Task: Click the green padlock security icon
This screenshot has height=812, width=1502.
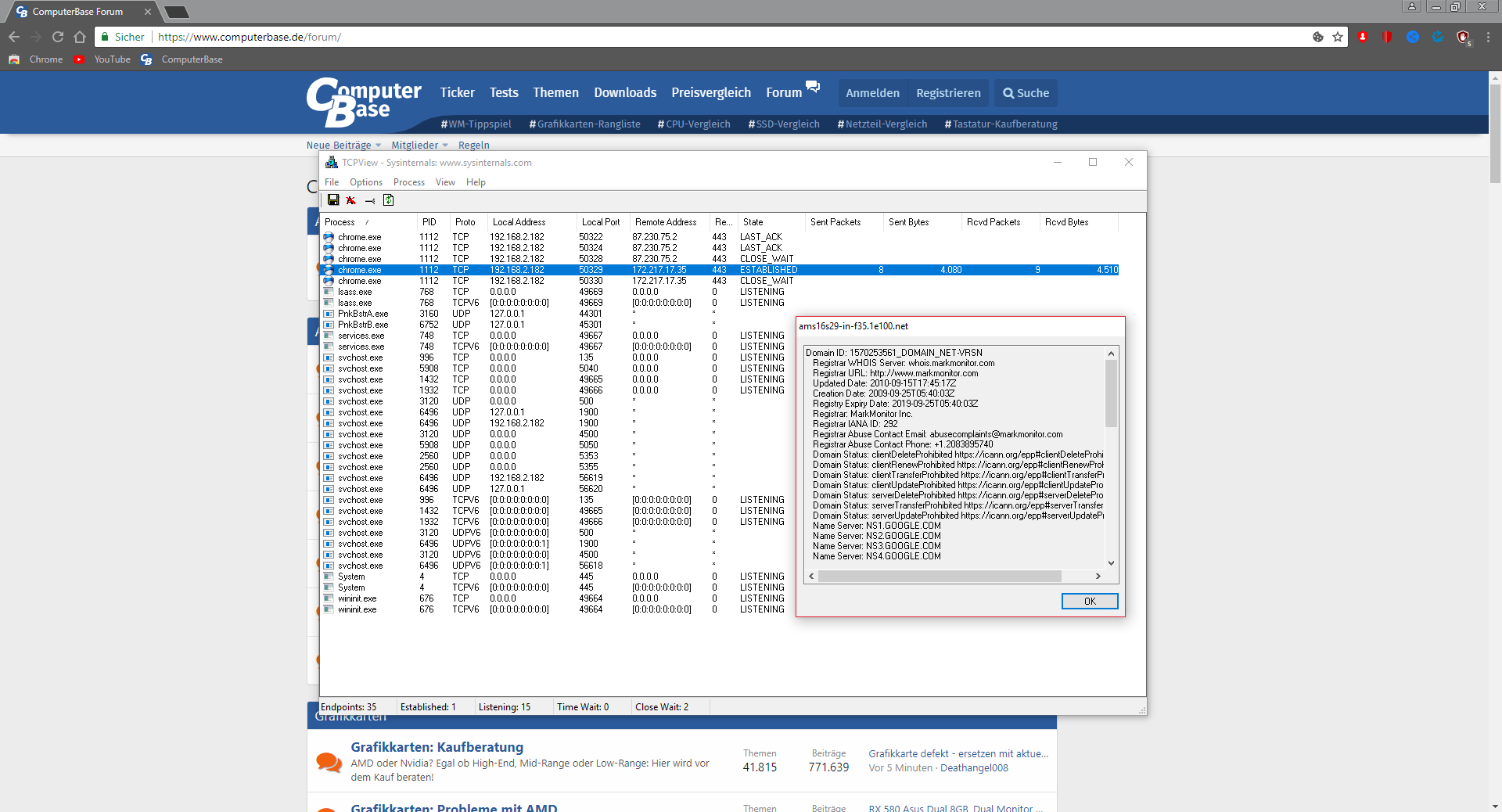Action: tap(105, 37)
